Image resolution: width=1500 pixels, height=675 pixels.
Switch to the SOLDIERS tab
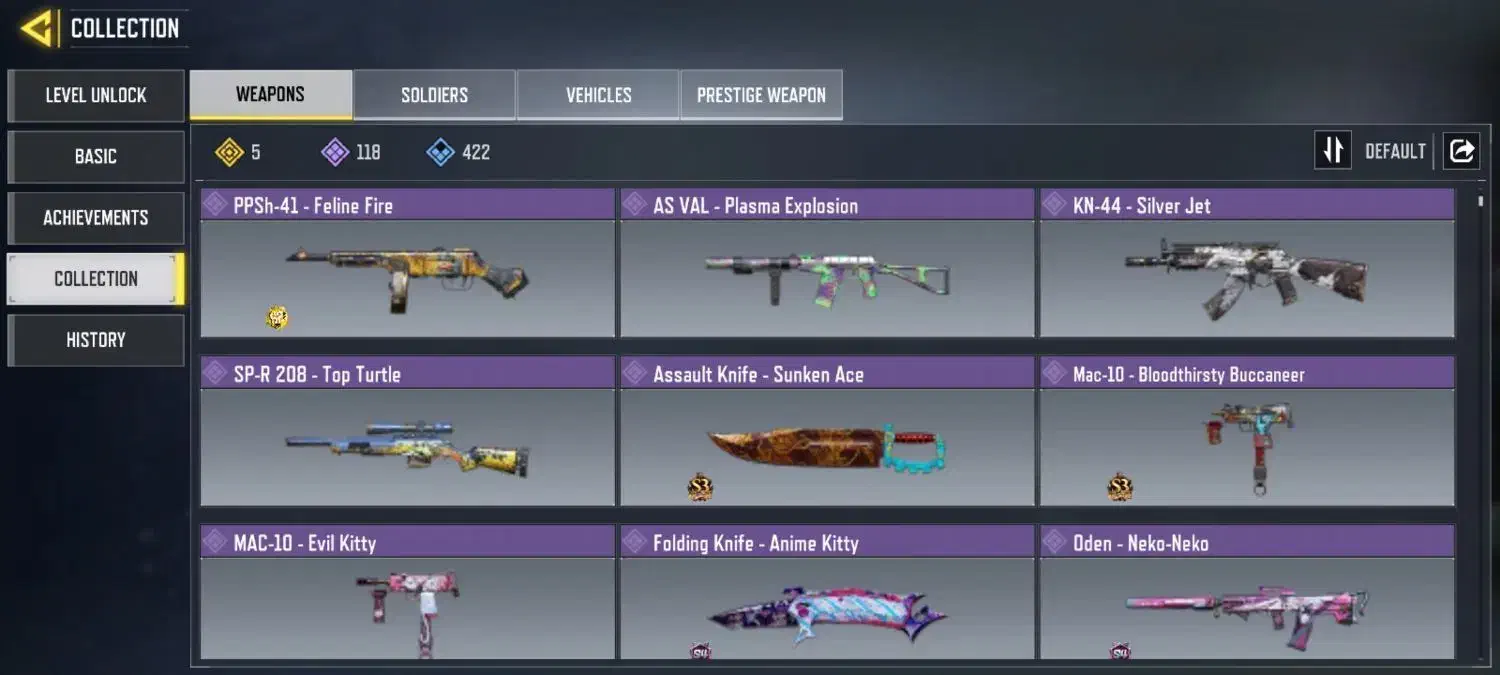(x=434, y=95)
